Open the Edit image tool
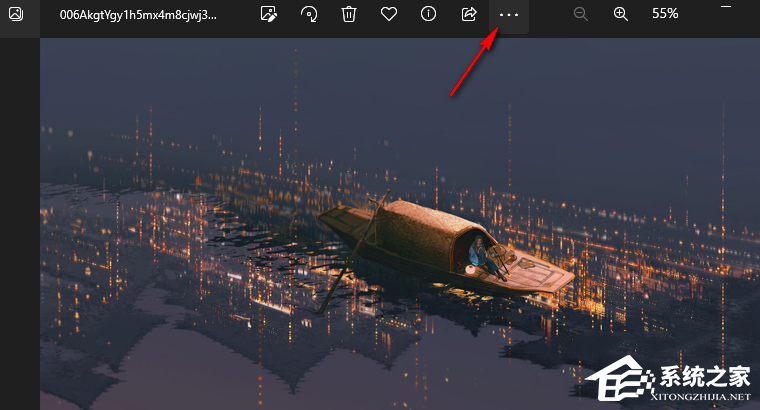 268,14
